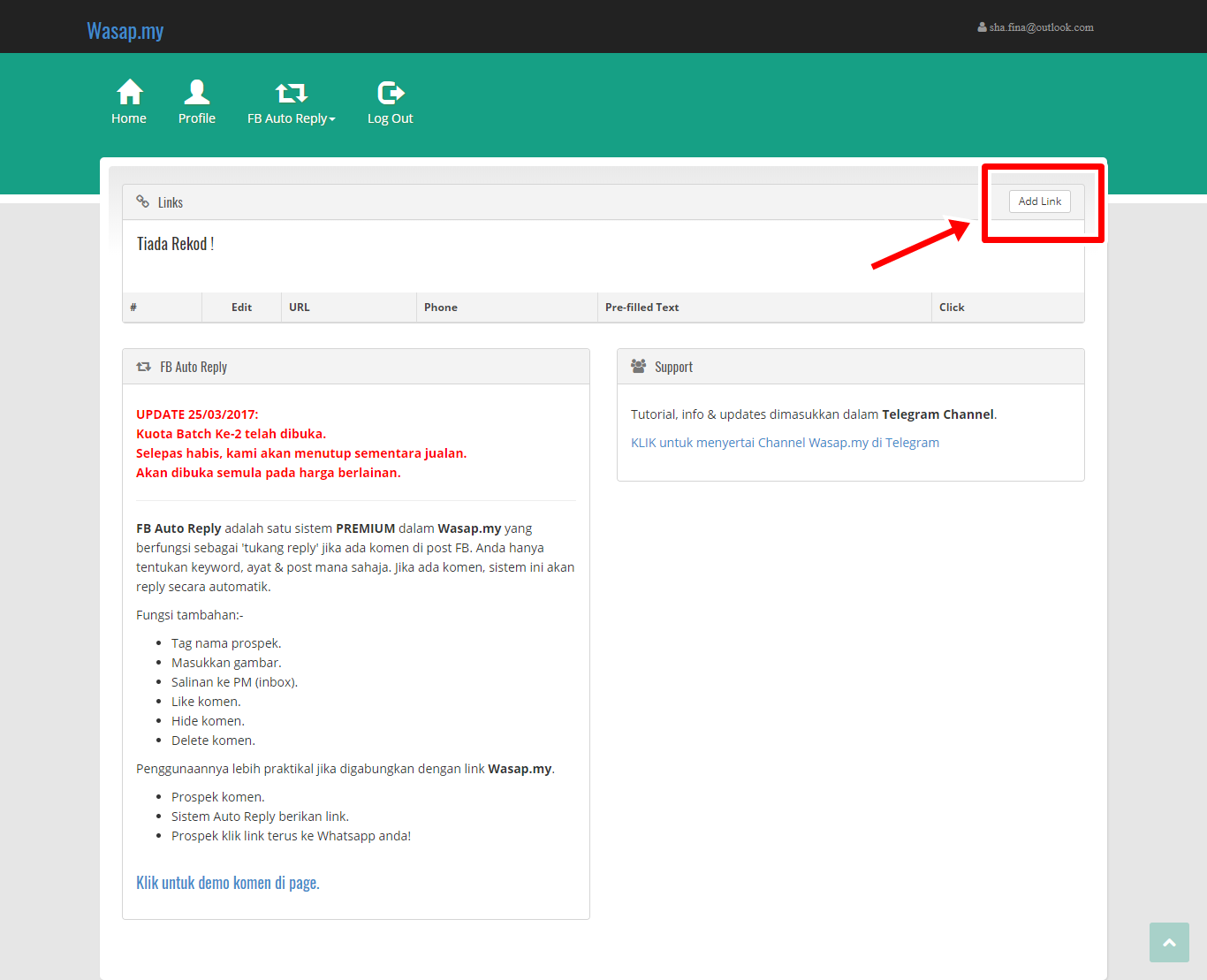Expand the FB Auto Reply dropdown caret
The width and height of the screenshot is (1207, 980).
pyautogui.click(x=332, y=119)
